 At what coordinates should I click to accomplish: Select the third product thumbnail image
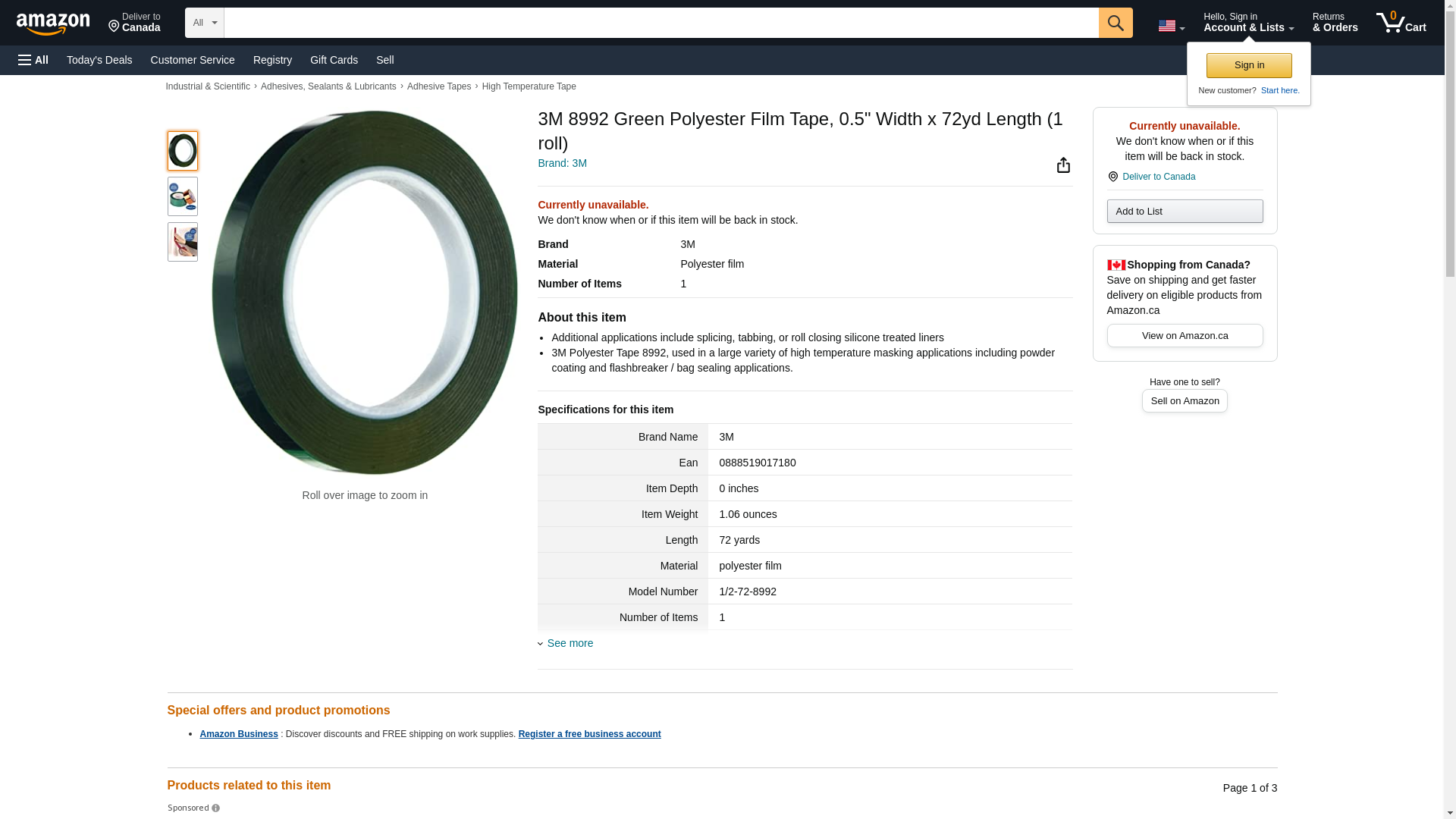(183, 242)
